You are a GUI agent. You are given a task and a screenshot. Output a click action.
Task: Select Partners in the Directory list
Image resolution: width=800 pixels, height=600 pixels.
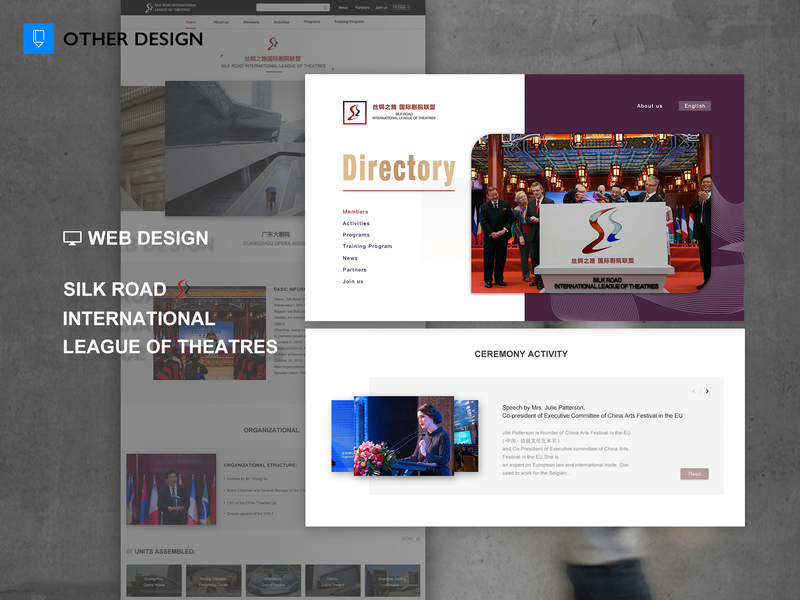[355, 270]
